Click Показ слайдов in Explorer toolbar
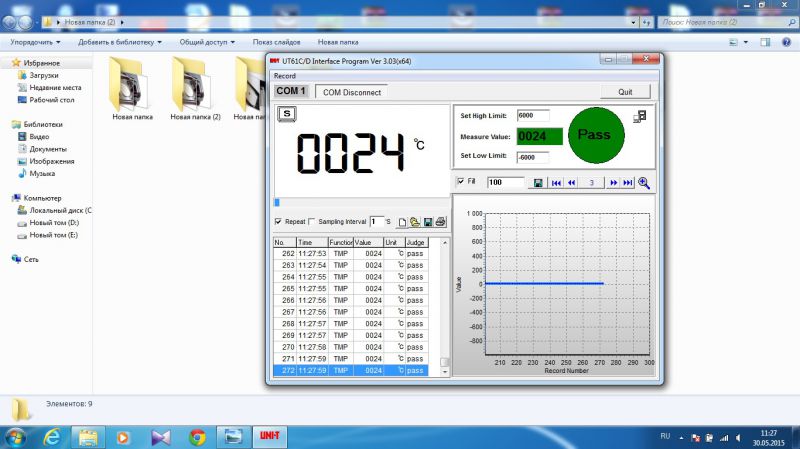 pos(277,42)
